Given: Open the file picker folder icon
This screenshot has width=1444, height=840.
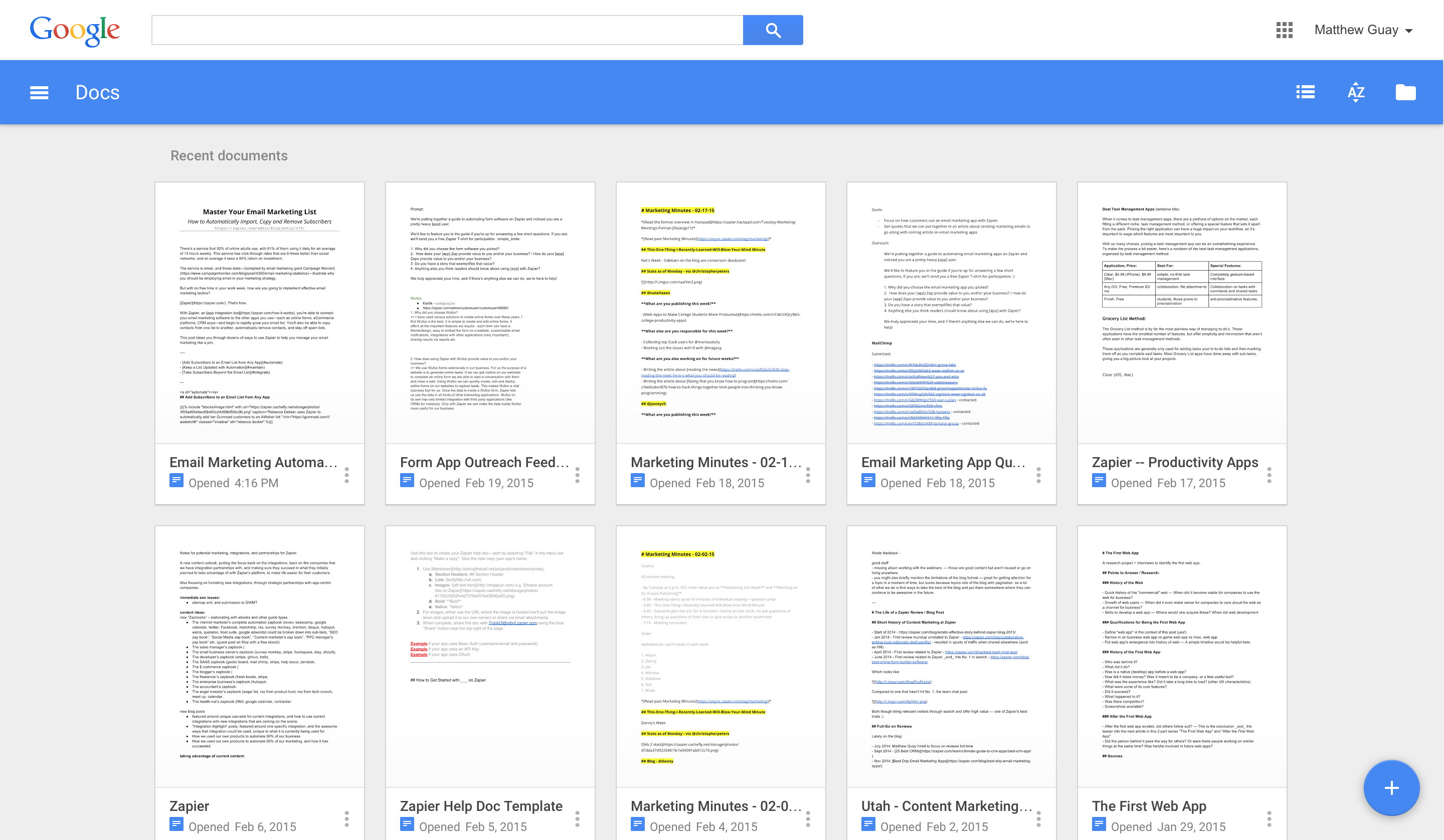Looking at the screenshot, I should pyautogui.click(x=1405, y=92).
